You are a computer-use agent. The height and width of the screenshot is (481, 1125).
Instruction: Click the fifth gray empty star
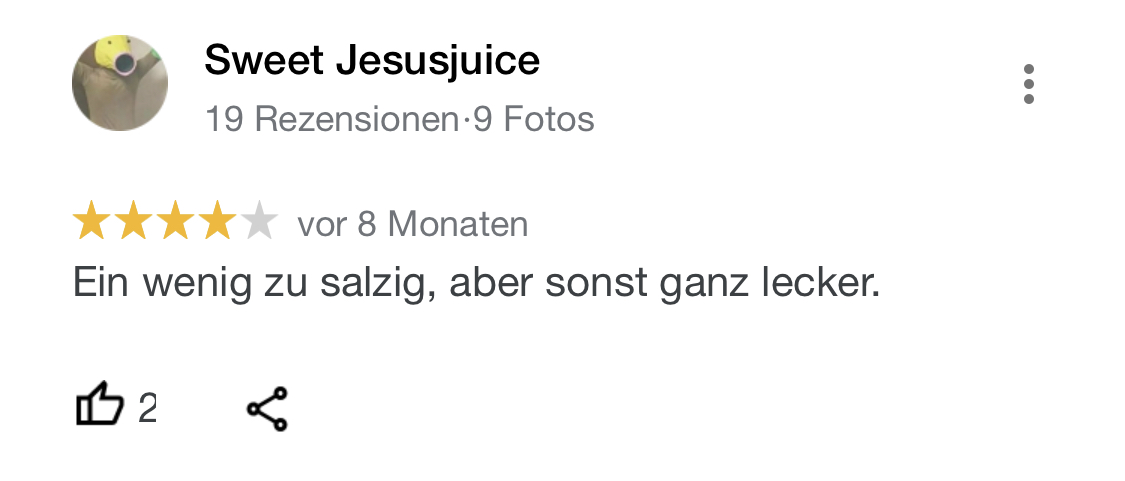(259, 223)
